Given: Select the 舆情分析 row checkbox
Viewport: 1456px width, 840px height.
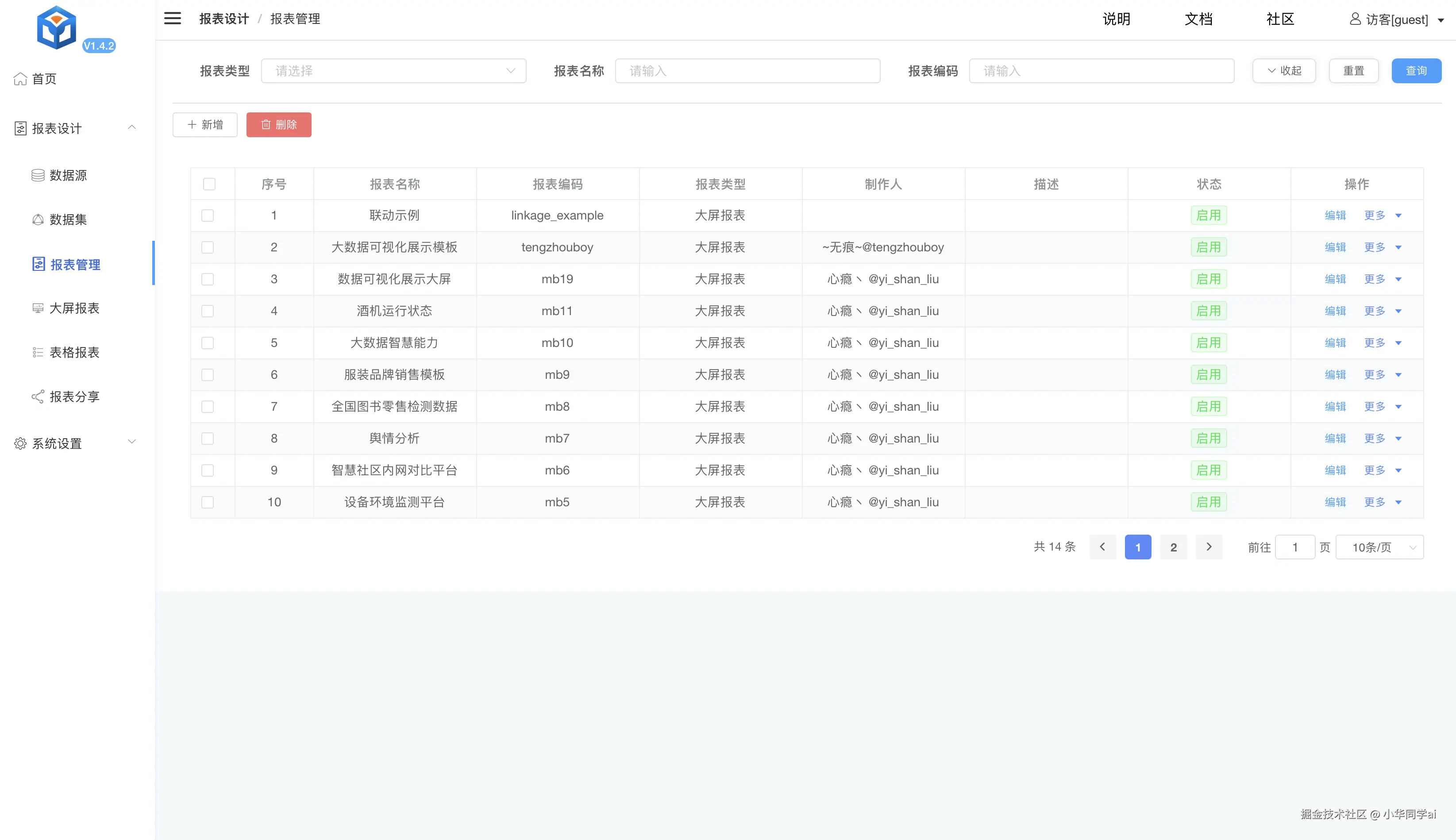Looking at the screenshot, I should tap(208, 439).
